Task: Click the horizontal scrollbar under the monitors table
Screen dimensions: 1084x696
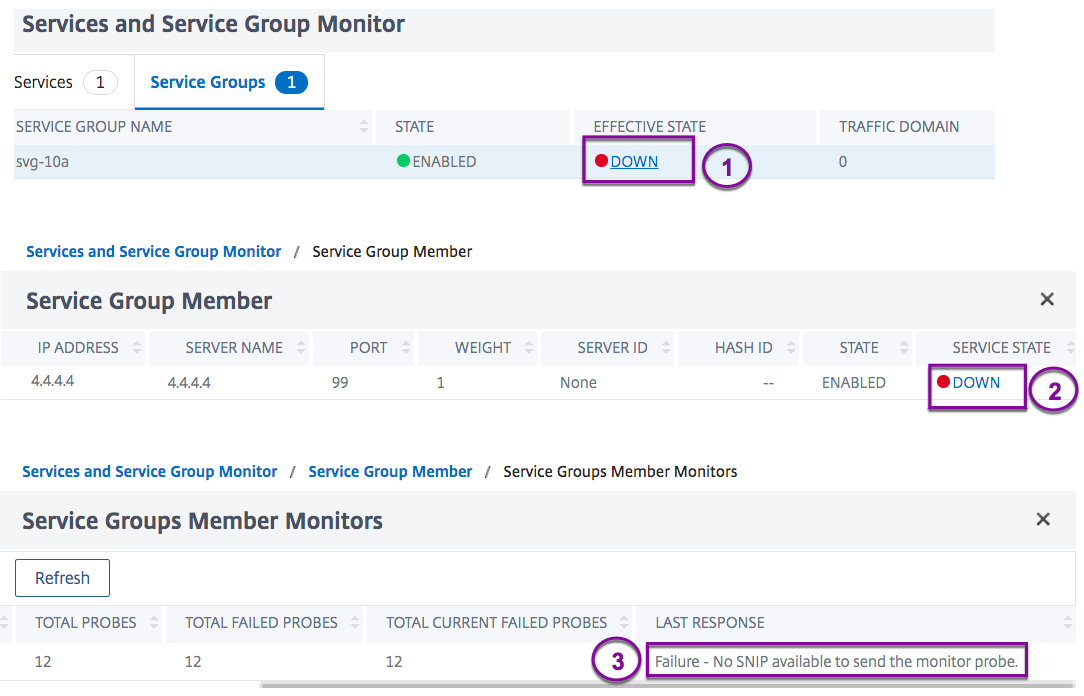Action: tap(667, 686)
